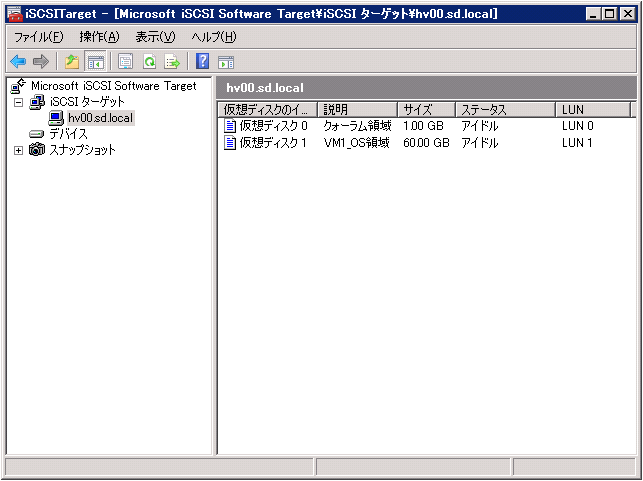The image size is (643, 481).
Task: Click the hv00.sd.local computer icon
Action: [56, 118]
